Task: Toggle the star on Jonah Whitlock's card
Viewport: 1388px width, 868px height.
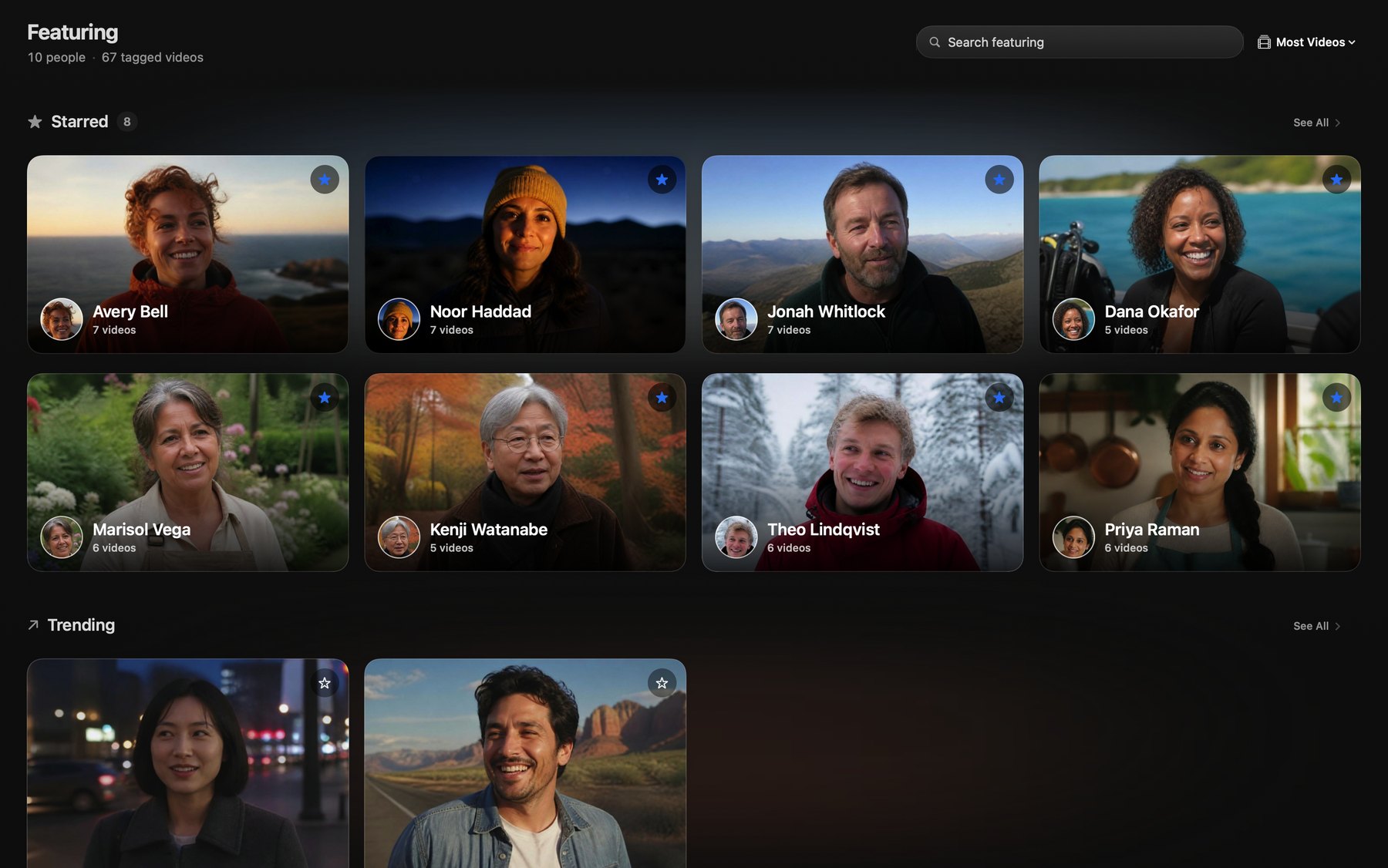Action: 999,180
